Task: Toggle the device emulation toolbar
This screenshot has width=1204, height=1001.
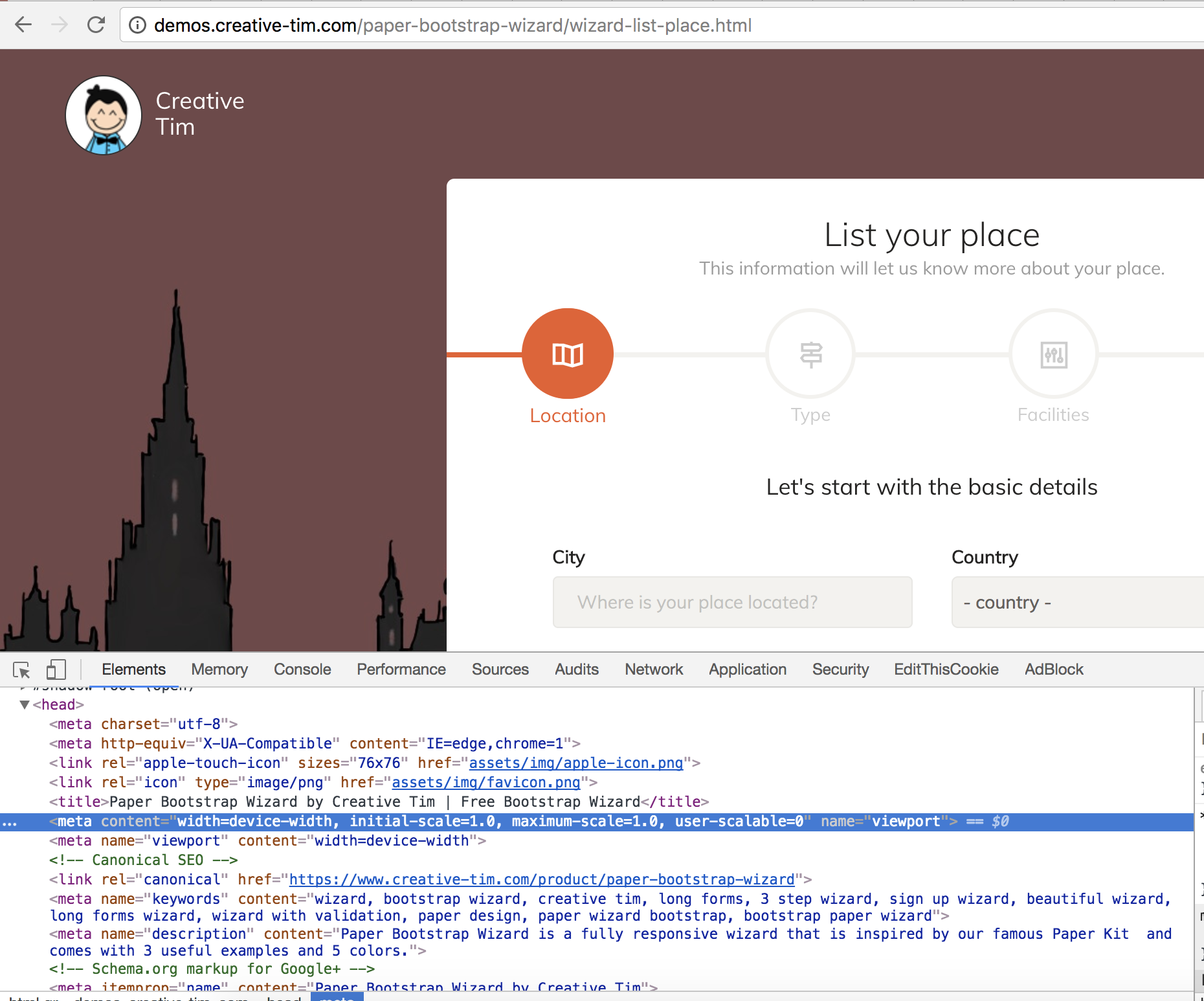Action: pos(56,668)
